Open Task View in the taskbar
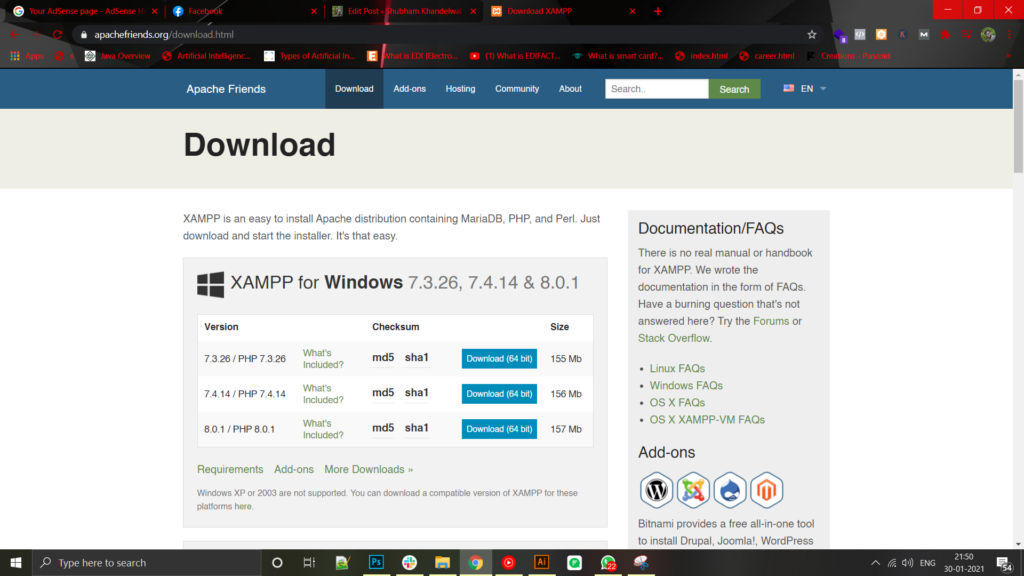This screenshot has width=1024, height=576. (309, 562)
